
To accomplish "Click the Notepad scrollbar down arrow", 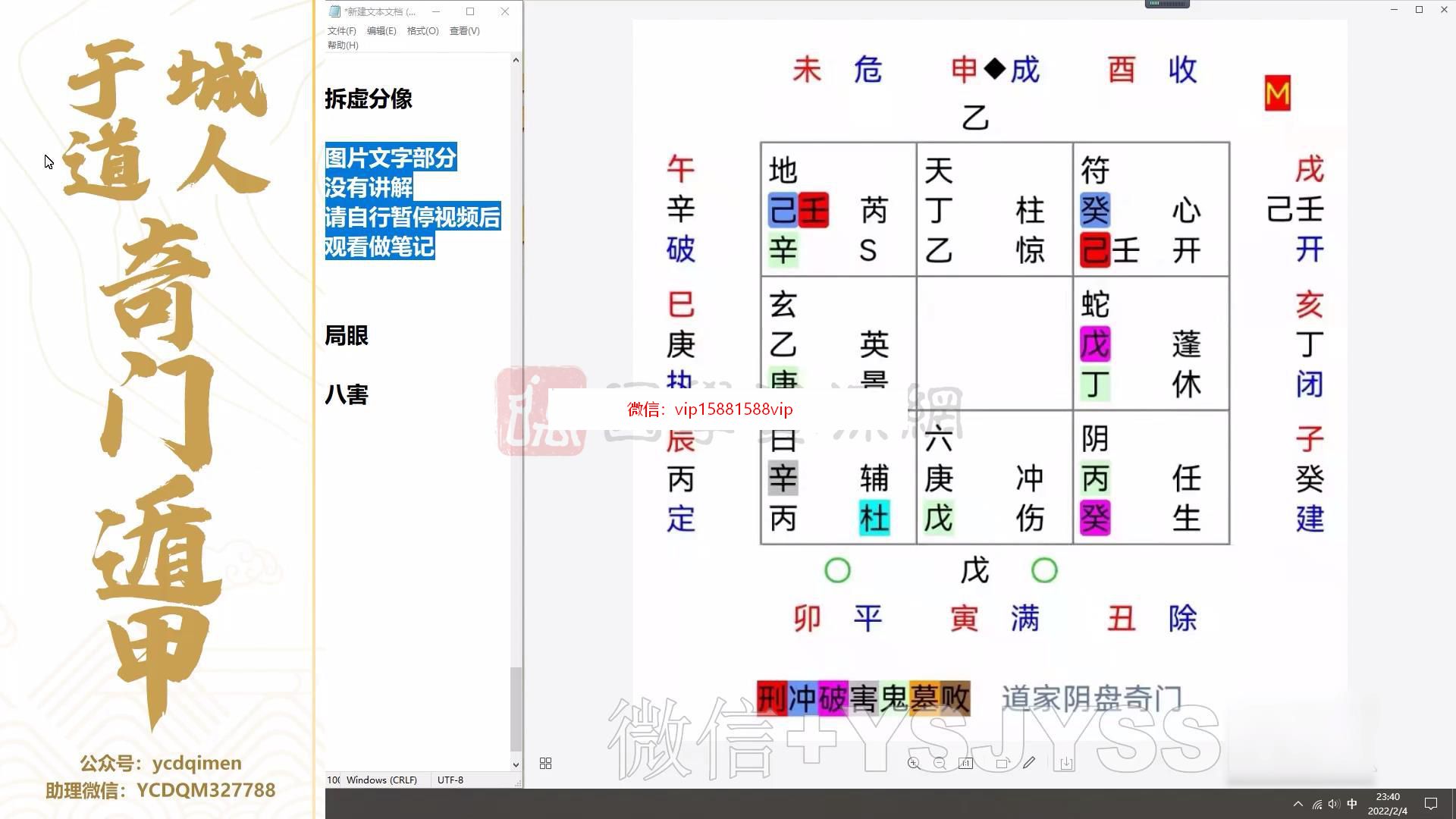I will coord(516,765).
